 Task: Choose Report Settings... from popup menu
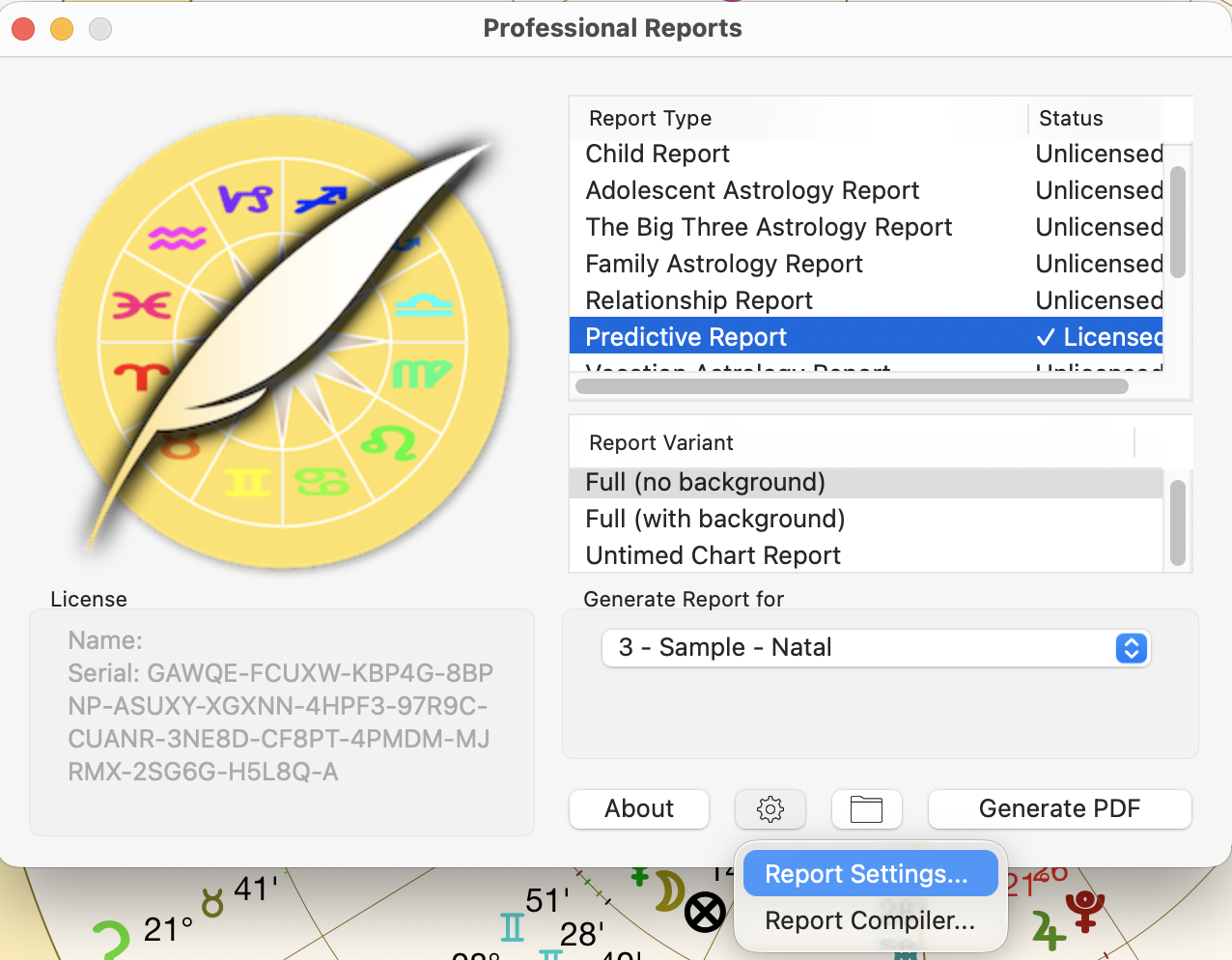[870, 873]
